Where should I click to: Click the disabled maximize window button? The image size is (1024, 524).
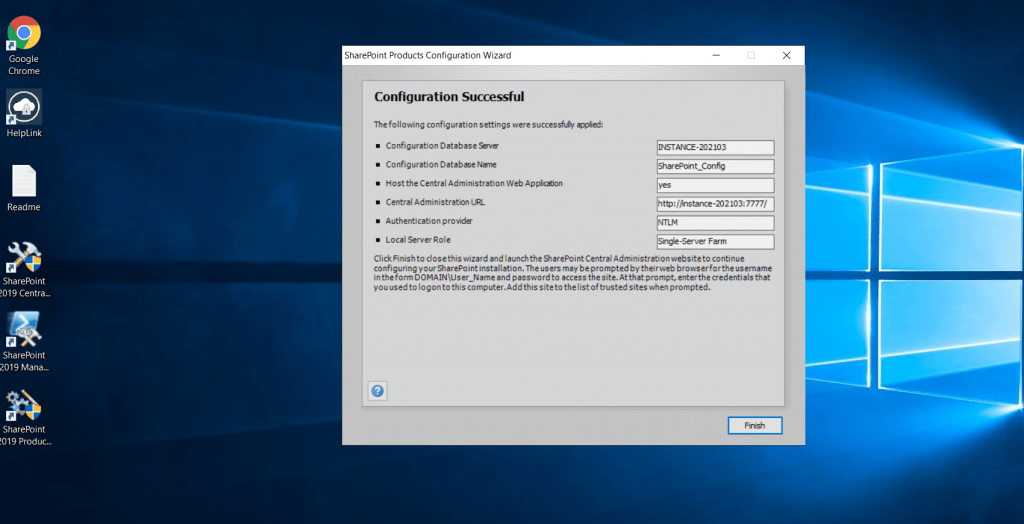[x=751, y=56]
